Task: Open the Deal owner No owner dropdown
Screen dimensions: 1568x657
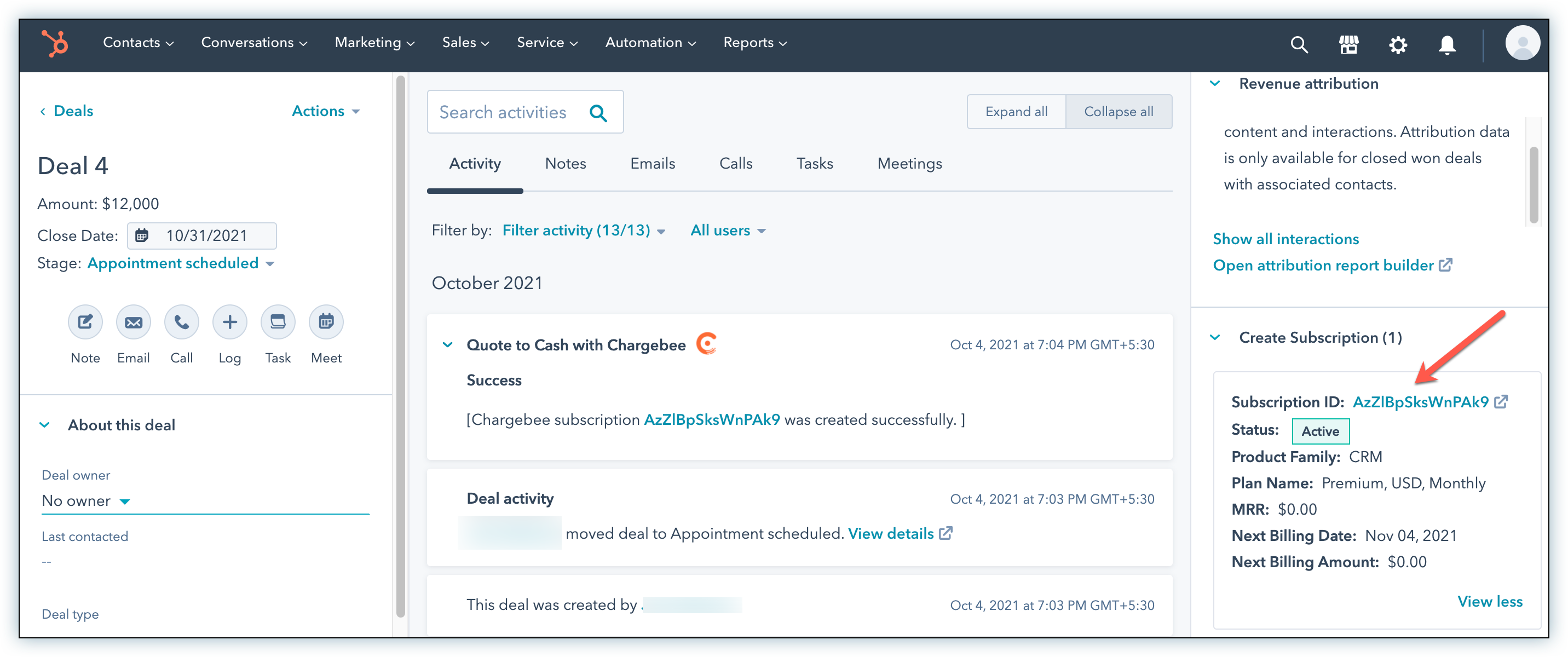Action: (86, 501)
